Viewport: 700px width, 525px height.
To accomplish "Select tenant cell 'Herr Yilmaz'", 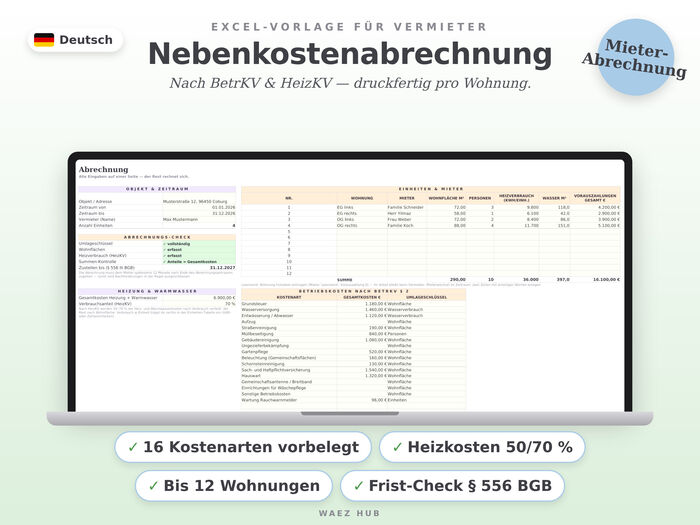I will pyautogui.click(x=406, y=213).
